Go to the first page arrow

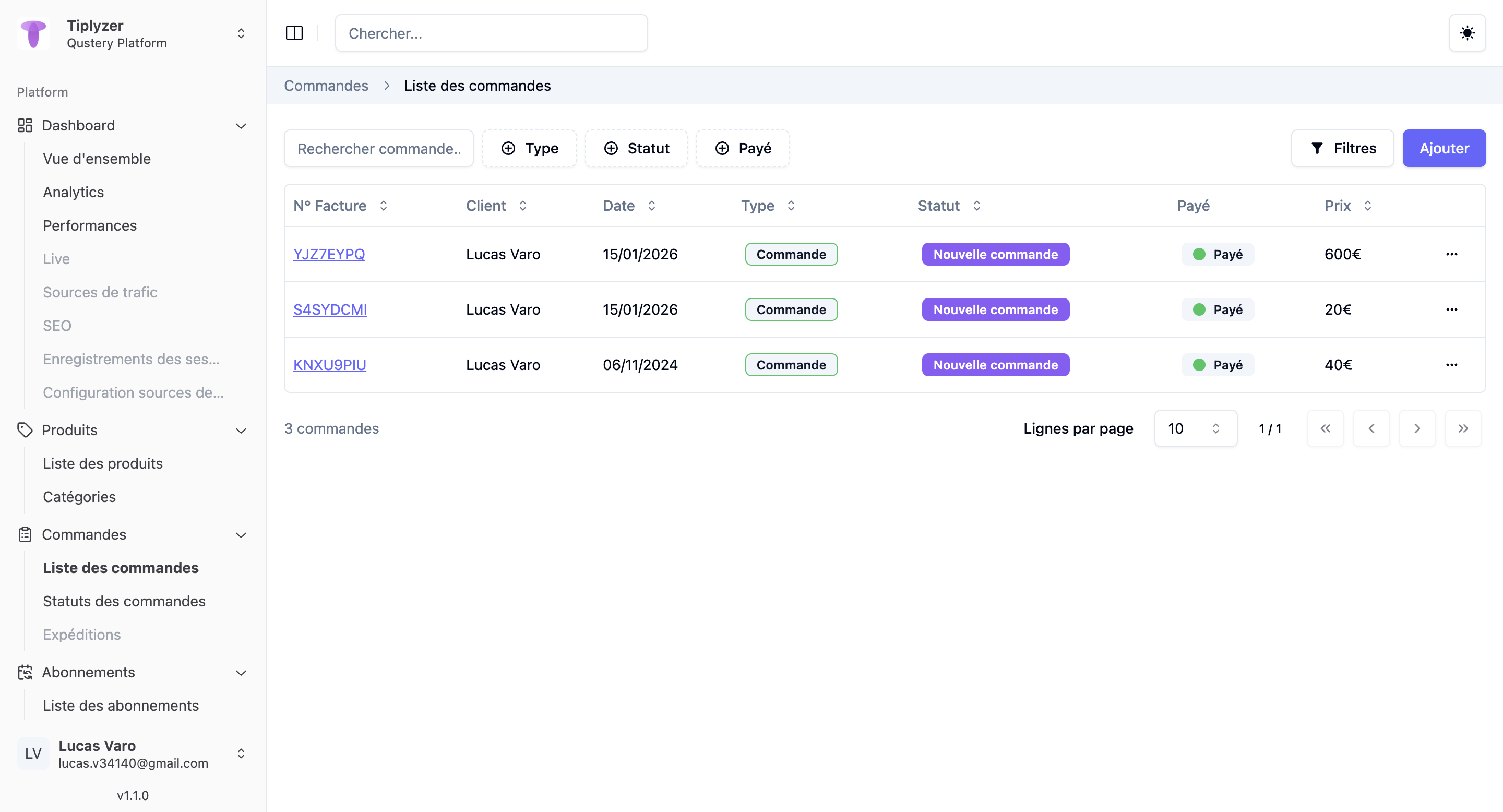click(1325, 429)
